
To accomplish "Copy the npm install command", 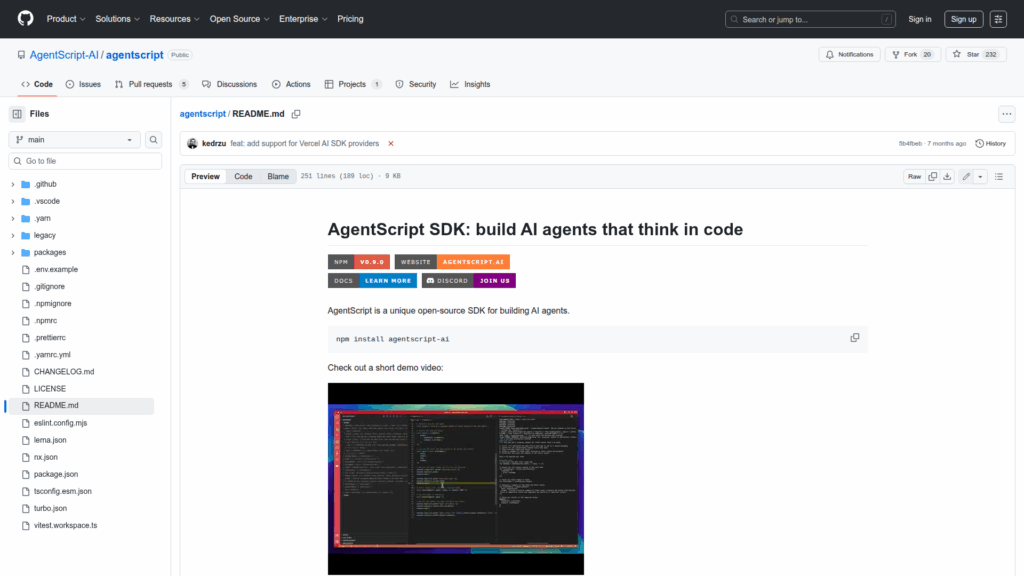I will pos(854,338).
